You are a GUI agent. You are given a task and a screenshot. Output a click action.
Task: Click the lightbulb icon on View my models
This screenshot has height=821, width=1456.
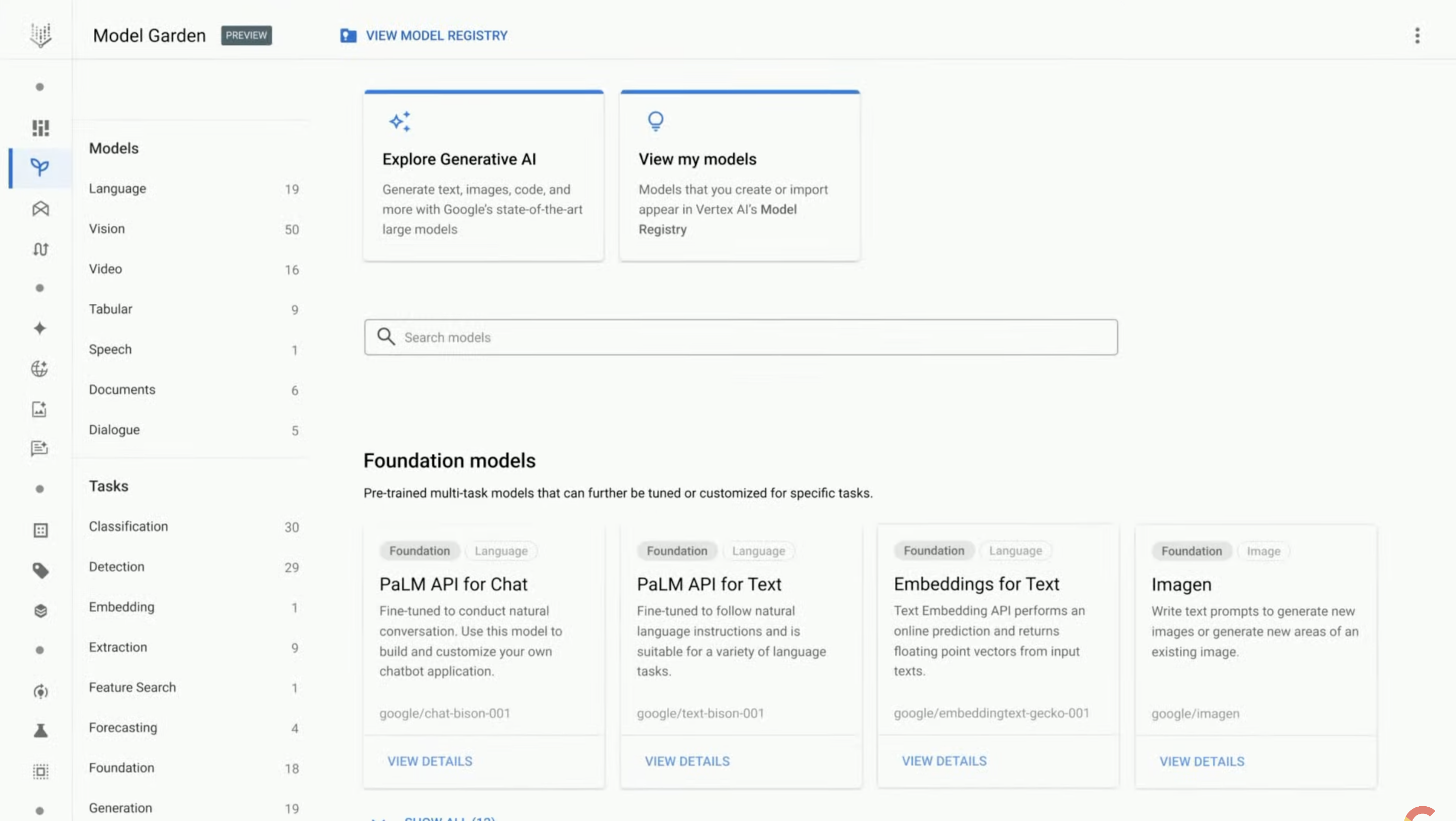point(655,121)
